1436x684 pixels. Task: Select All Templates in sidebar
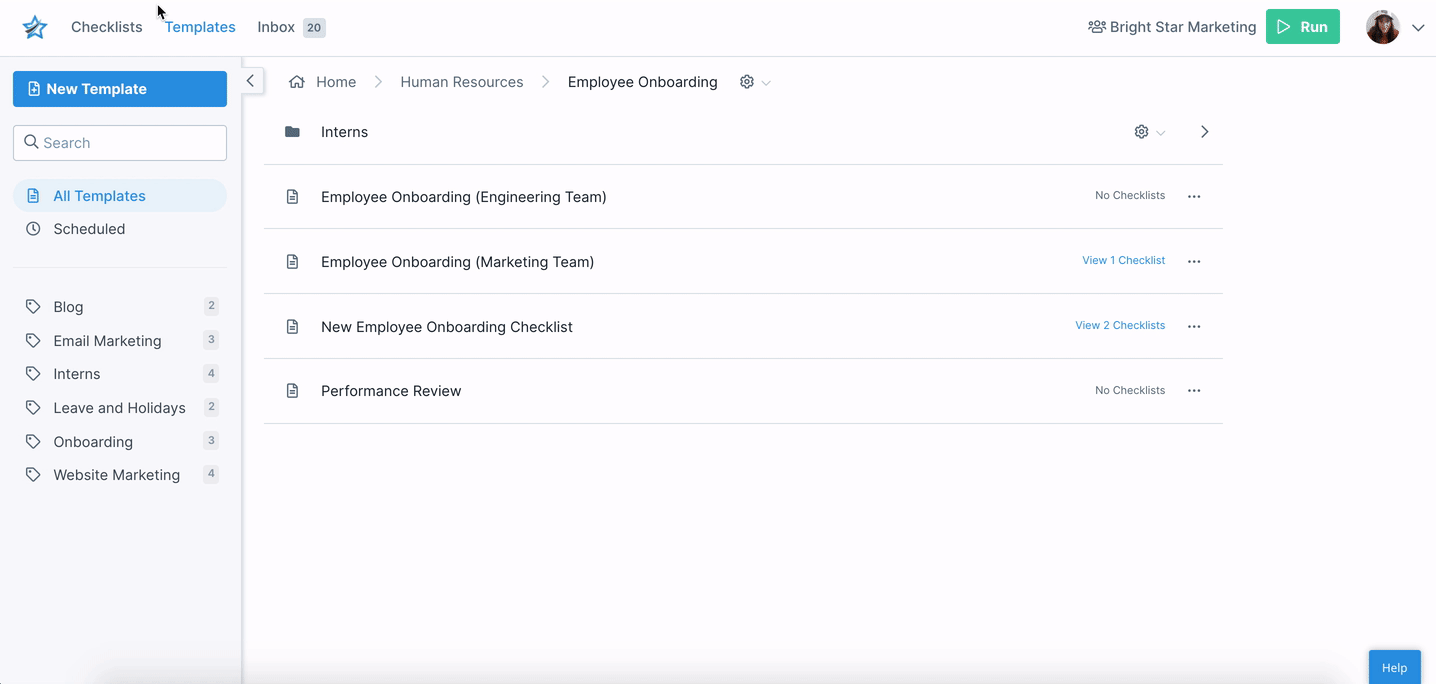click(x=120, y=196)
